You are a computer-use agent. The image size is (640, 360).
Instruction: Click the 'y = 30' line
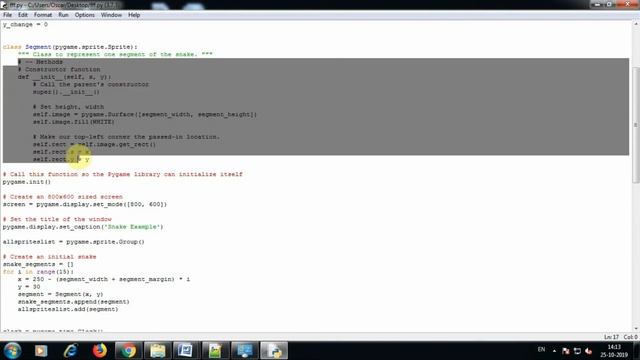(x=29, y=287)
